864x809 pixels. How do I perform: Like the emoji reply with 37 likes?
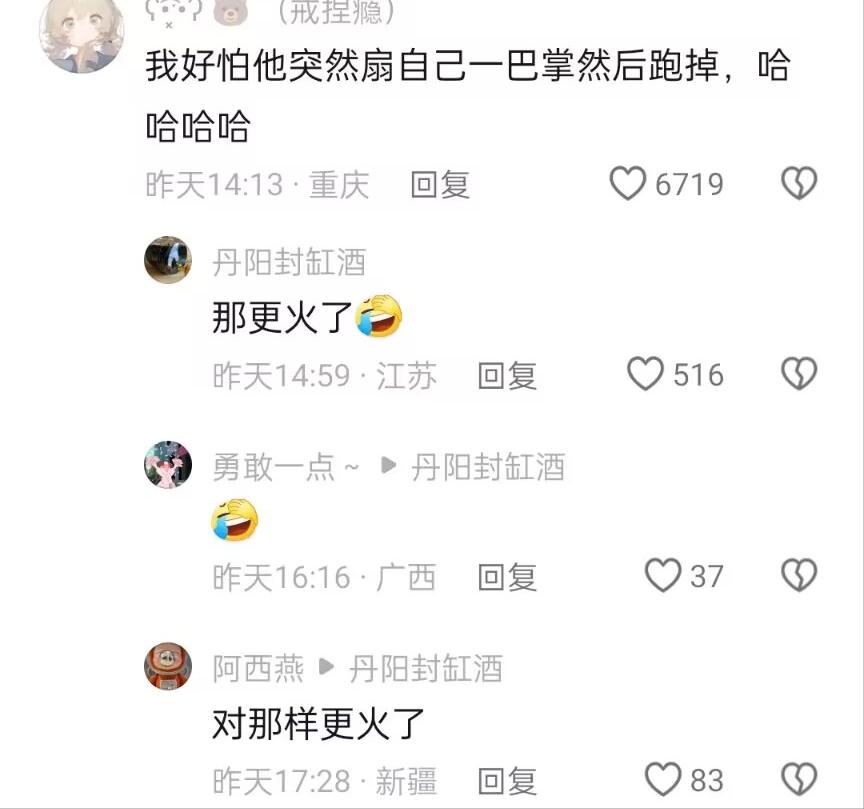[663, 575]
